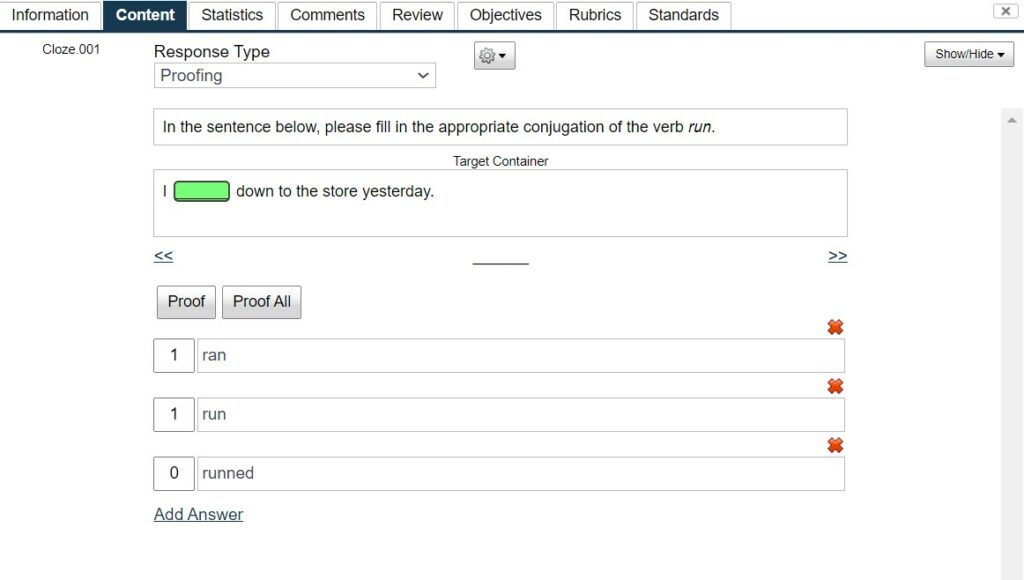Click the 'run' answer text field
The width and height of the screenshot is (1024, 580).
coord(520,414)
